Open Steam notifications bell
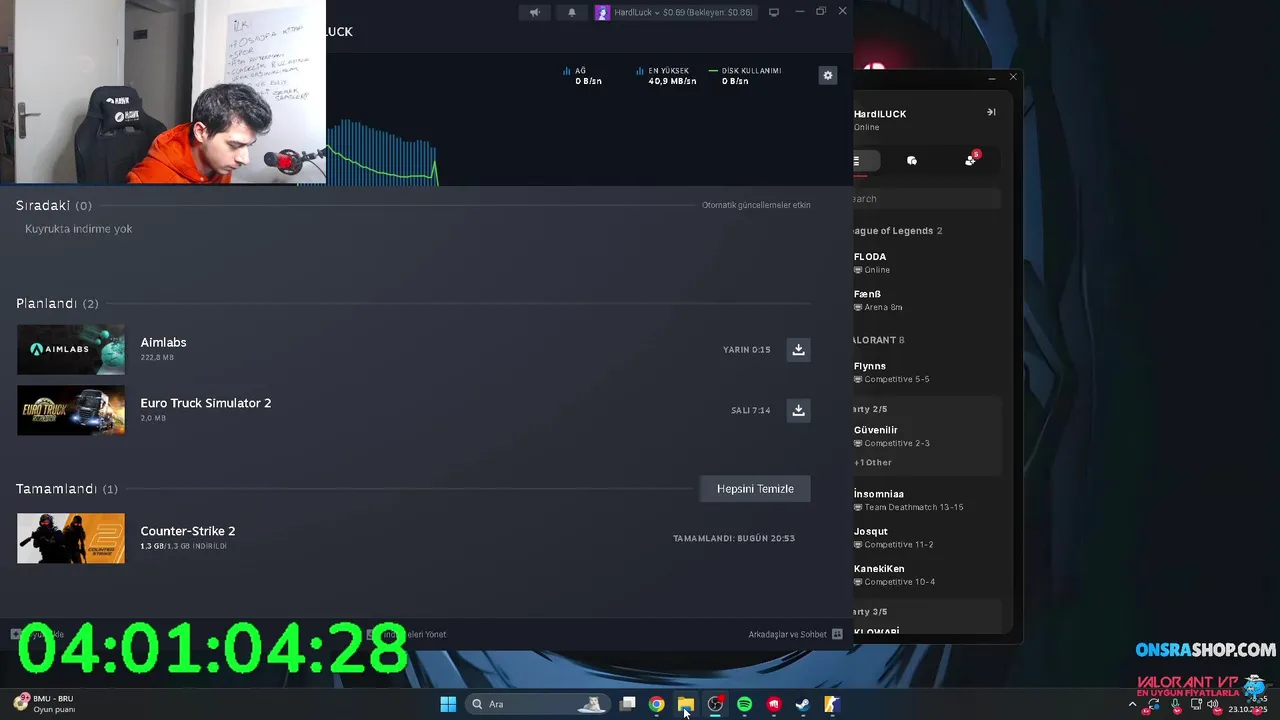Screen dimensions: 1280x720 point(572,12)
